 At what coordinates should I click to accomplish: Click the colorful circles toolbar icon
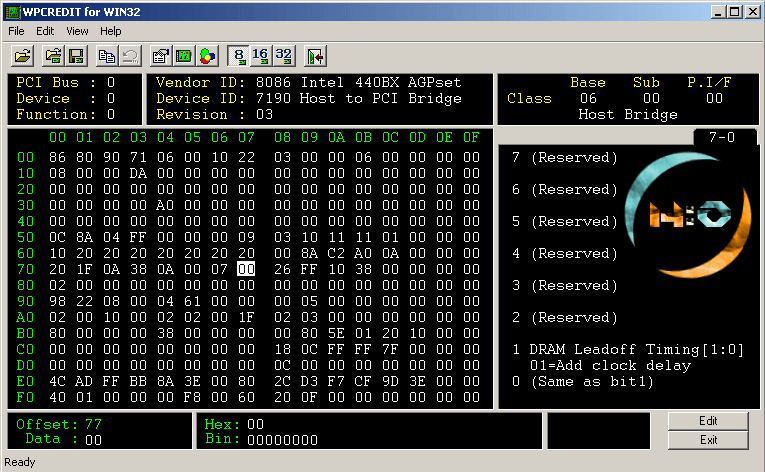(207, 56)
